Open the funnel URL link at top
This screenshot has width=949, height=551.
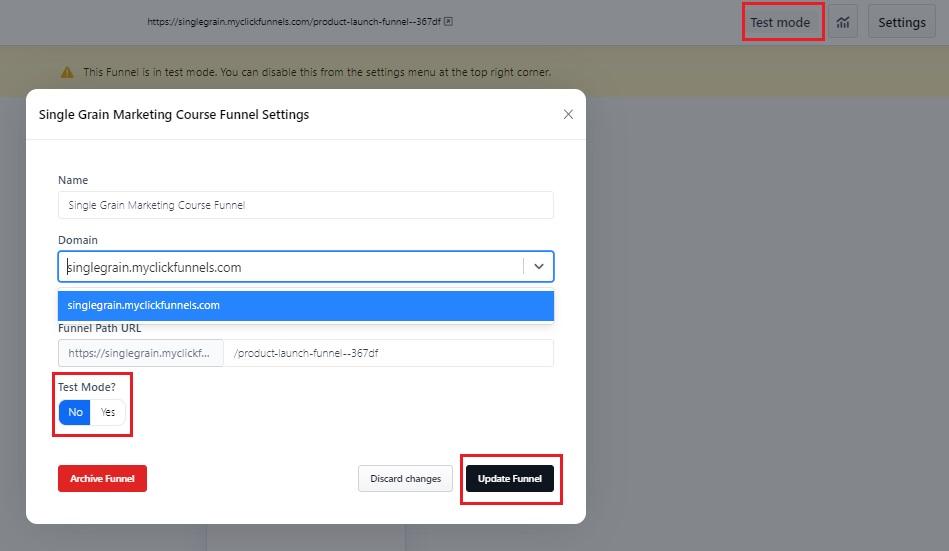(x=293, y=21)
